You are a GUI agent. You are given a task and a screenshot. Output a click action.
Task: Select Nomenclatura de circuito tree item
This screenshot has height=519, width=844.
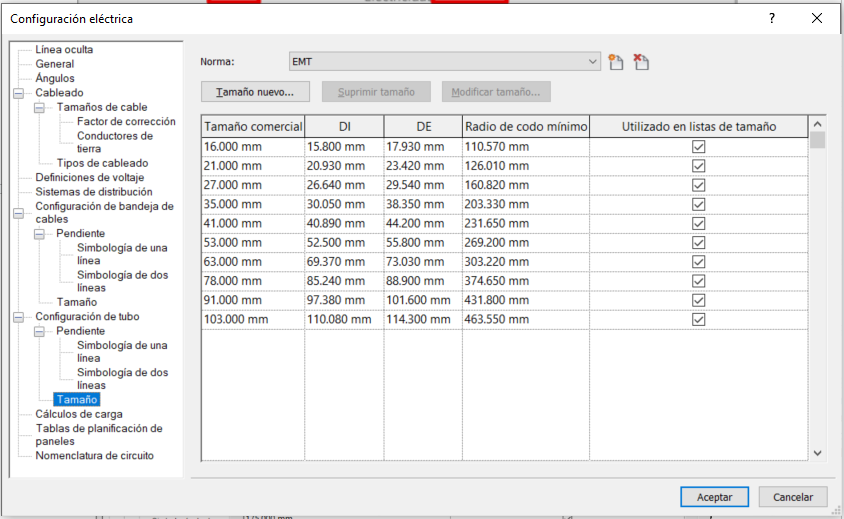point(94,456)
